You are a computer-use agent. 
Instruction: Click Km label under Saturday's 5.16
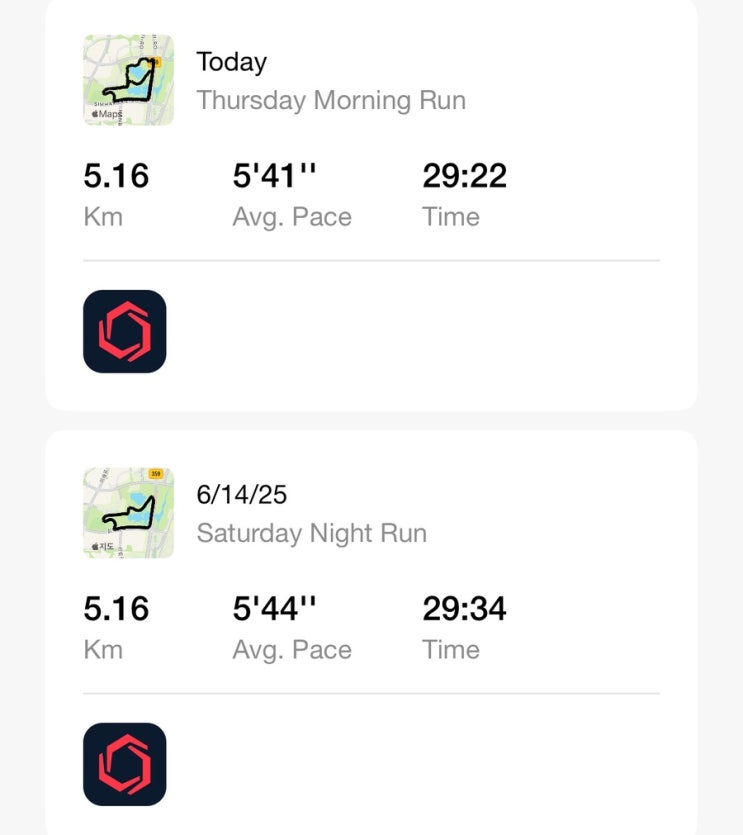[103, 650]
